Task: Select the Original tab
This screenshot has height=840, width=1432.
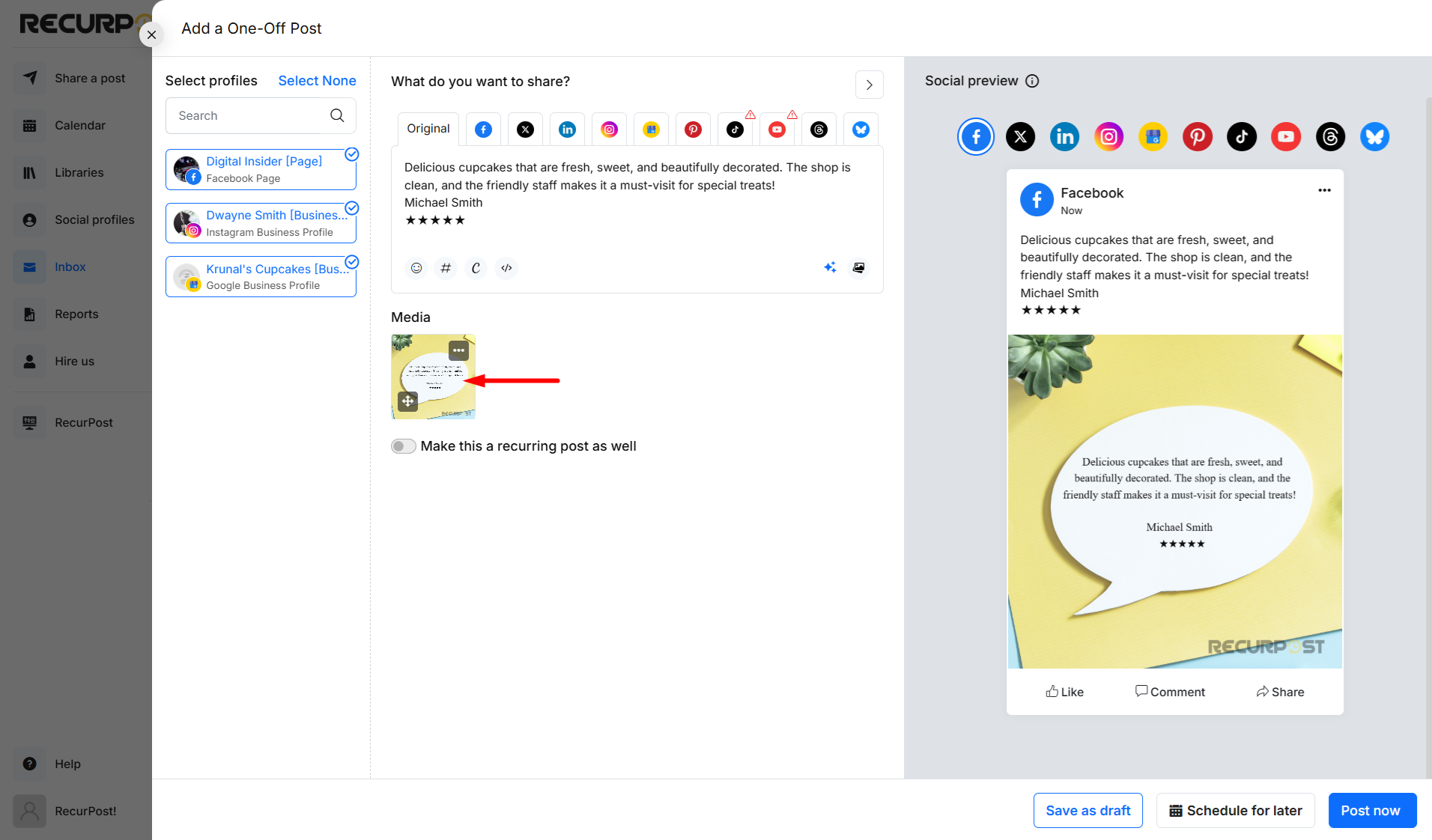Action: click(x=428, y=129)
